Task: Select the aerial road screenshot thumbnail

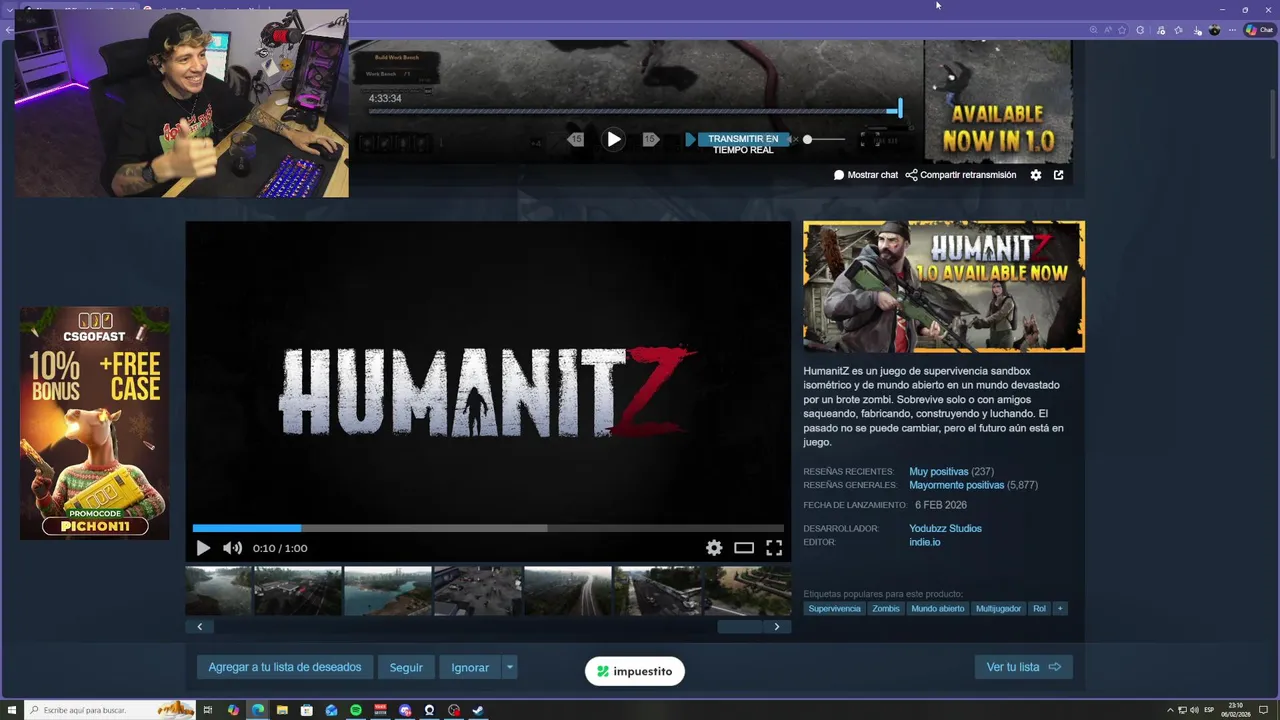Action: 568,591
